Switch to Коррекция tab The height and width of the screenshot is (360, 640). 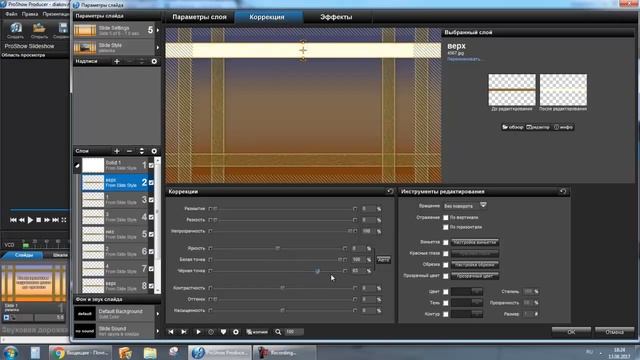(267, 17)
